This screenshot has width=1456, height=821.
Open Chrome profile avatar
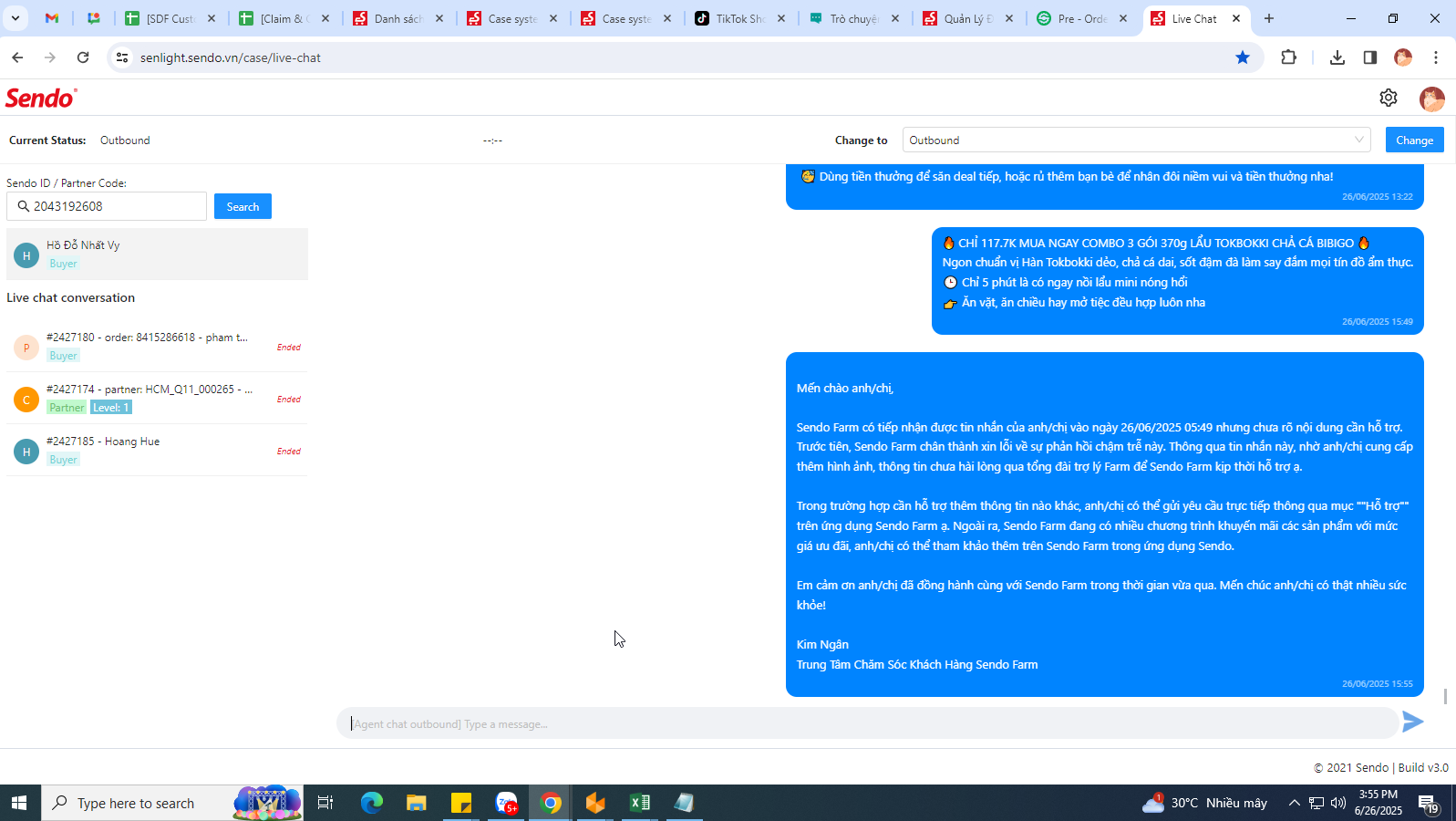point(1402,57)
